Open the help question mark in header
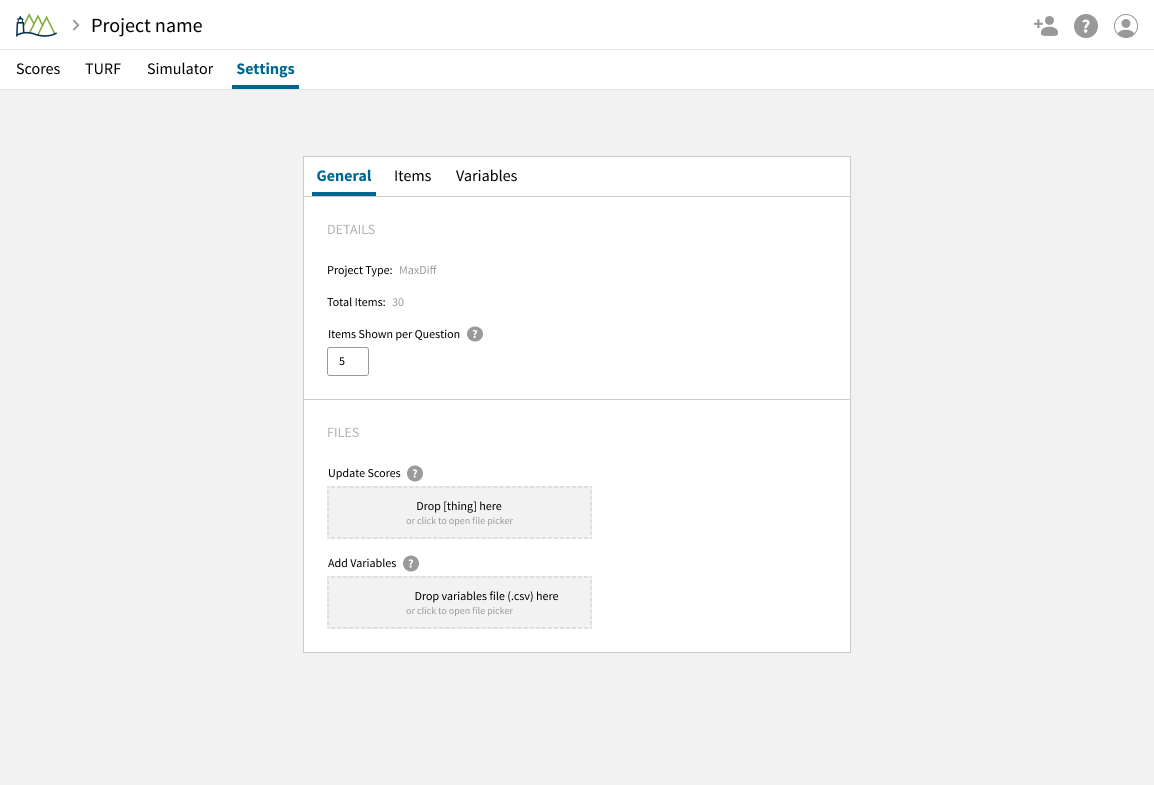This screenshot has width=1154, height=785. coord(1086,26)
